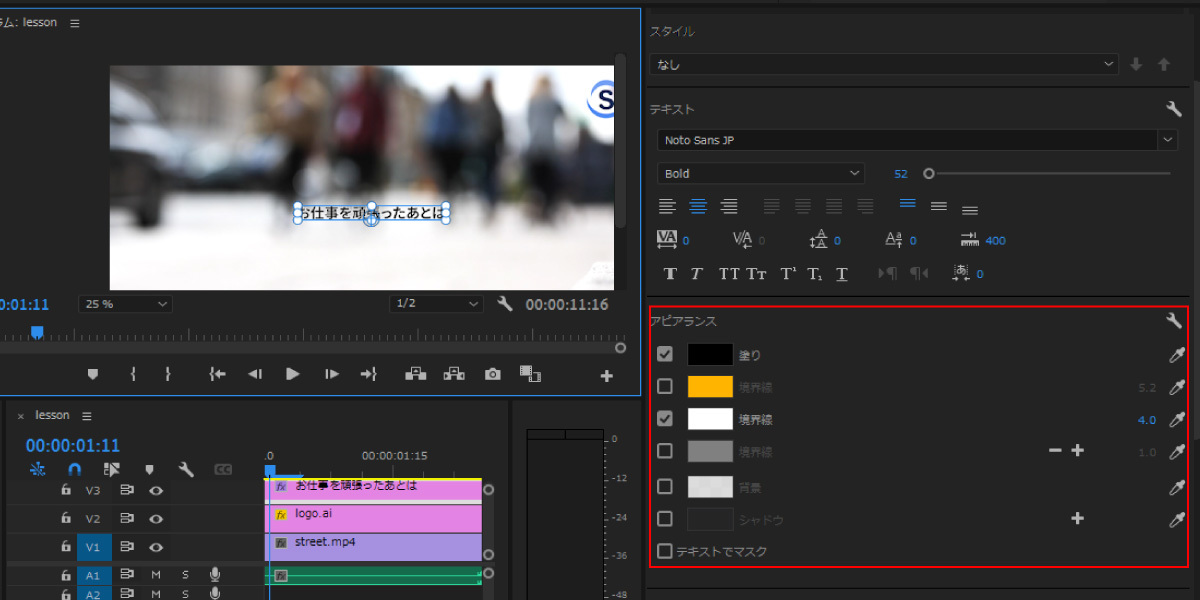Screen dimensions: 1200x600
Task: Open the playback resolution dropdown showing 1/2
Action: tap(436, 304)
